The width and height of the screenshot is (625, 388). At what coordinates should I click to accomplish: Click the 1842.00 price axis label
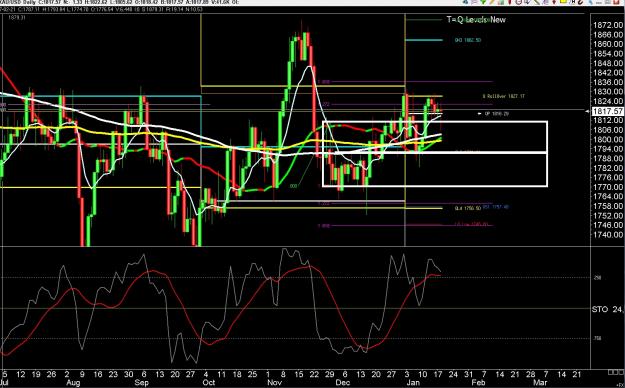[608, 73]
